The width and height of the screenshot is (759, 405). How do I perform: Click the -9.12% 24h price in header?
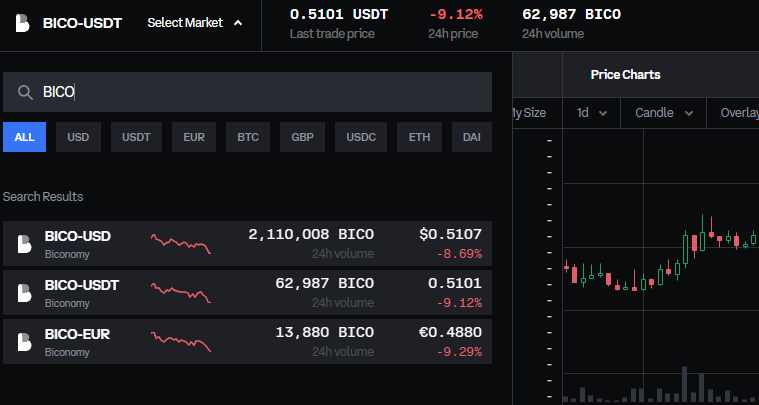pos(455,15)
